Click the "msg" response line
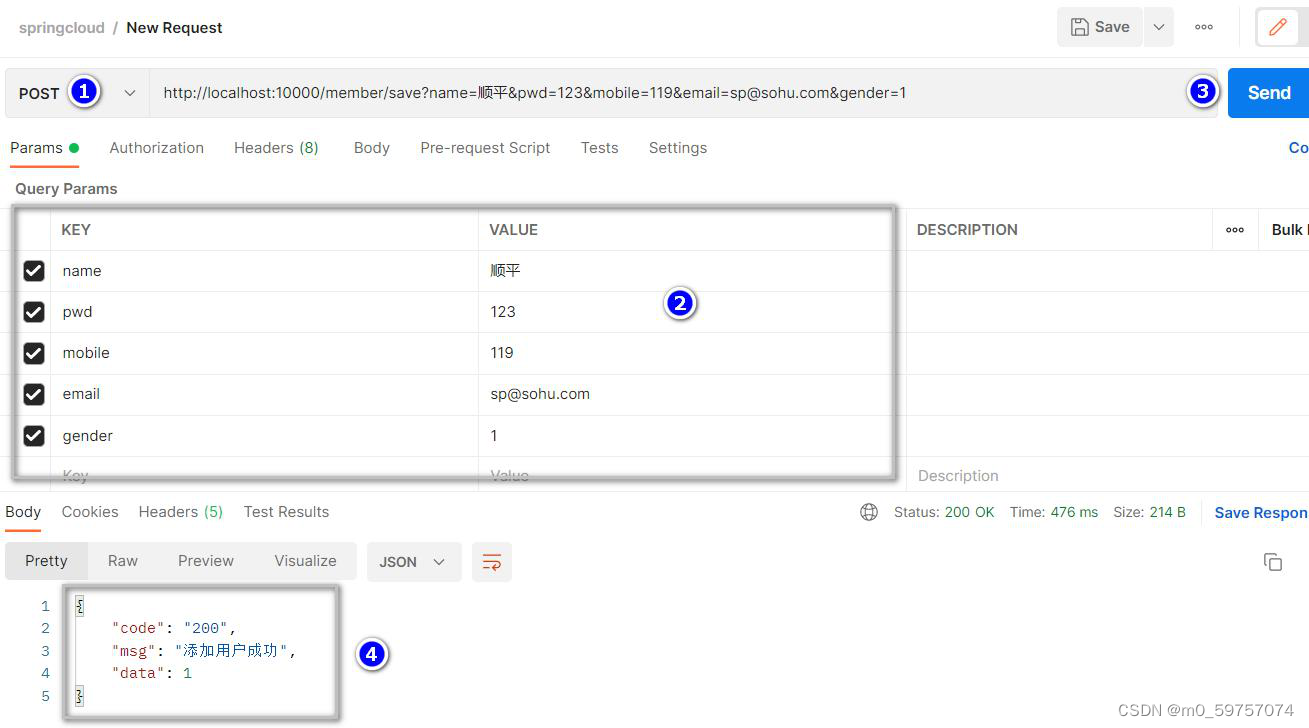Image resolution: width=1309 pixels, height=728 pixels. click(x=205, y=651)
